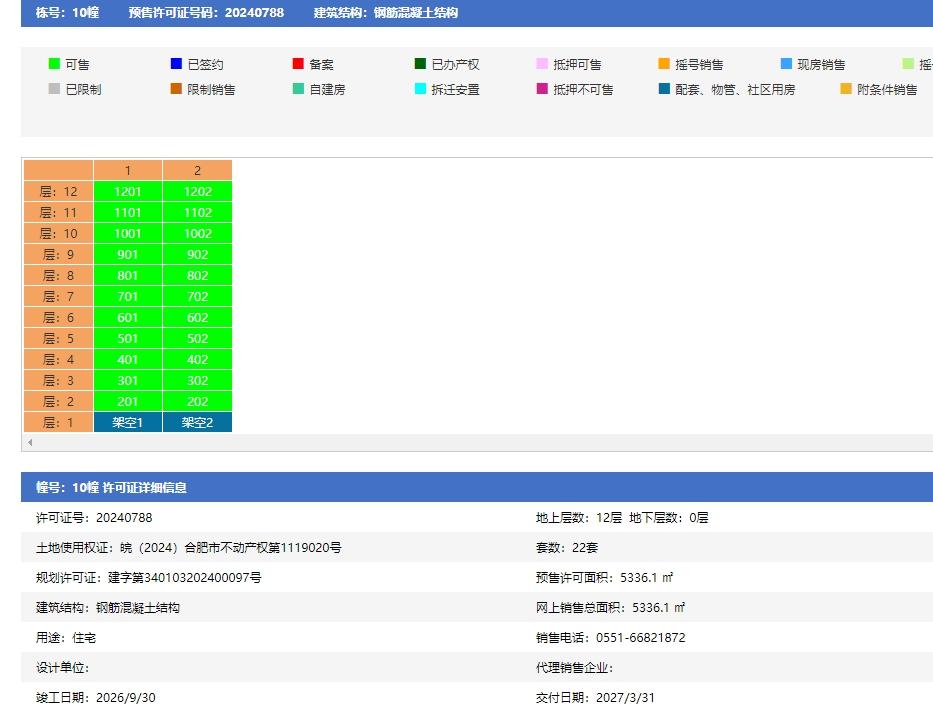Click the 规划许可证 number text
The width and height of the screenshot is (933, 715).
(184, 578)
